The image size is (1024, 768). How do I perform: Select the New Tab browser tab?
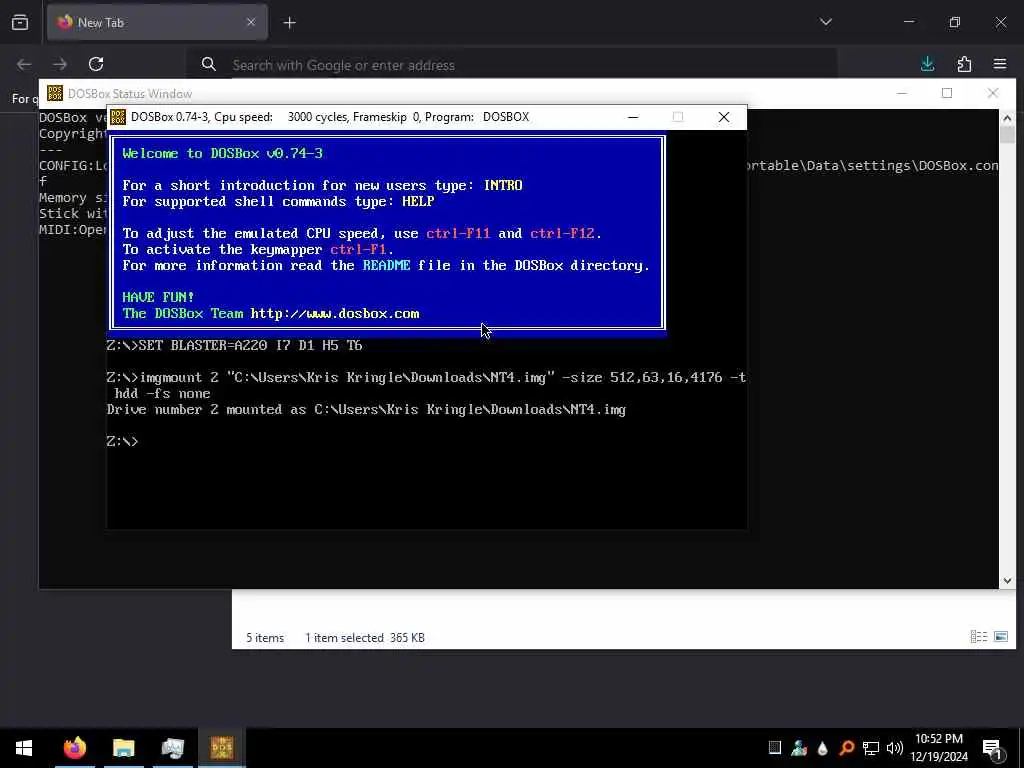coord(157,23)
